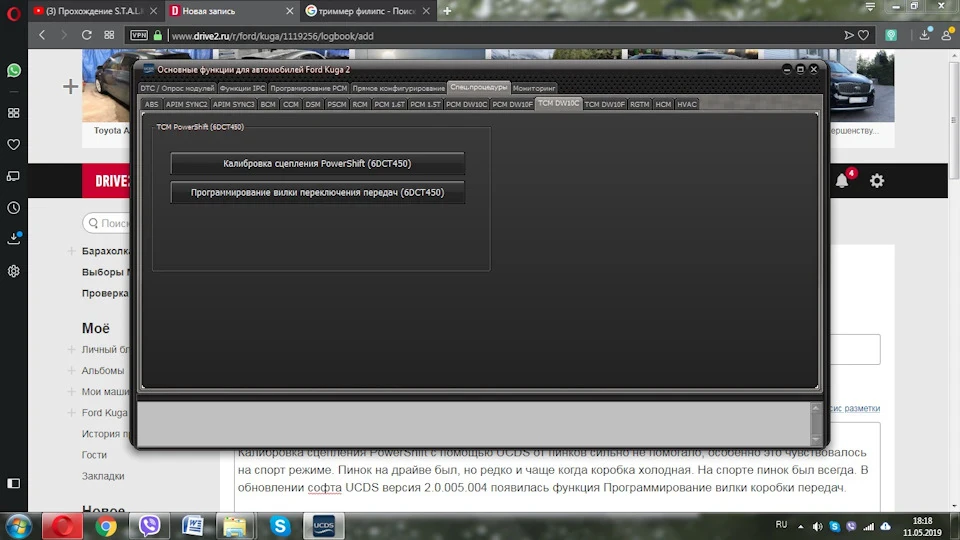The width and height of the screenshot is (960, 540).
Task: Go forward in the browser
Action: click(x=64, y=36)
